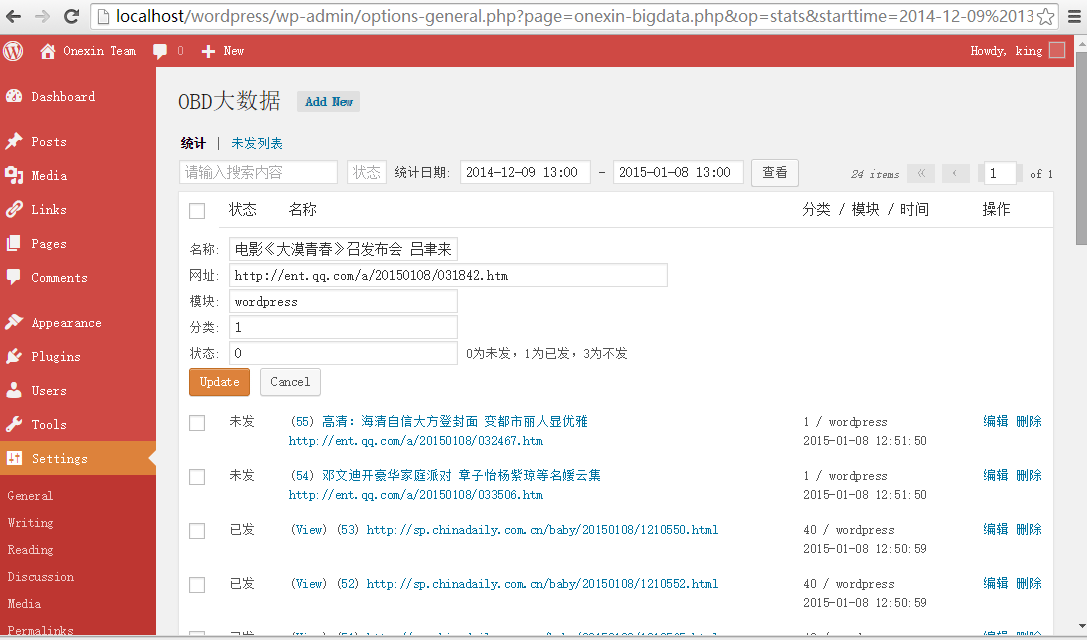Open the Chrome hamburger menu
This screenshot has height=640, width=1087.
coord(1074,17)
